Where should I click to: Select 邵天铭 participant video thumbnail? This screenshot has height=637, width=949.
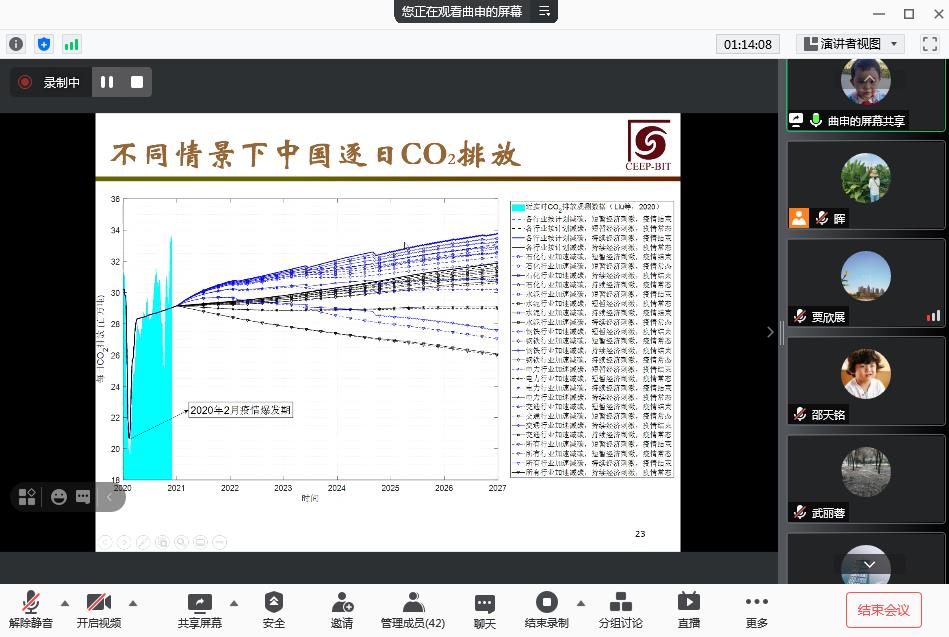865,380
